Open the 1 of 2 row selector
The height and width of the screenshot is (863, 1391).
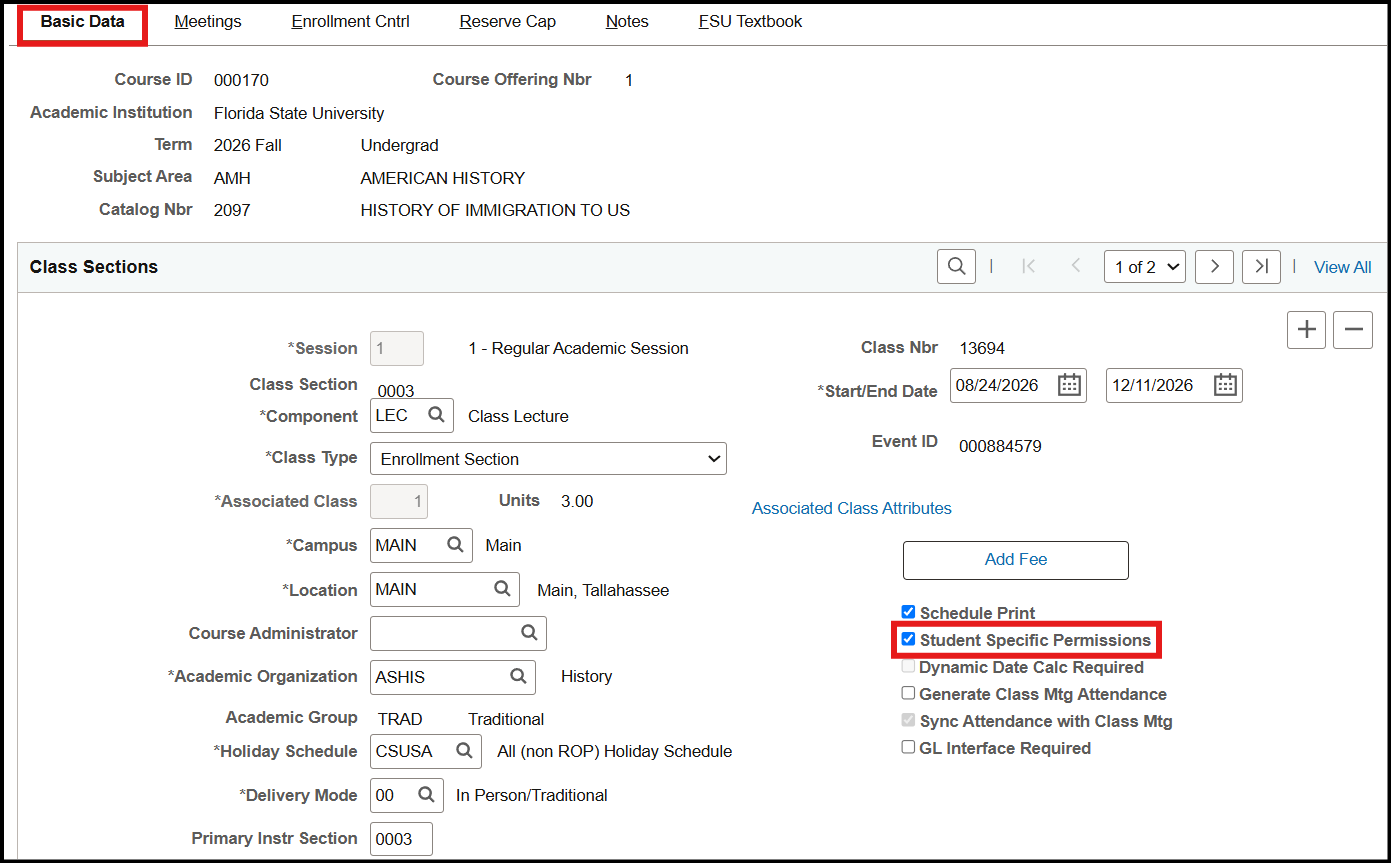coord(1145,267)
